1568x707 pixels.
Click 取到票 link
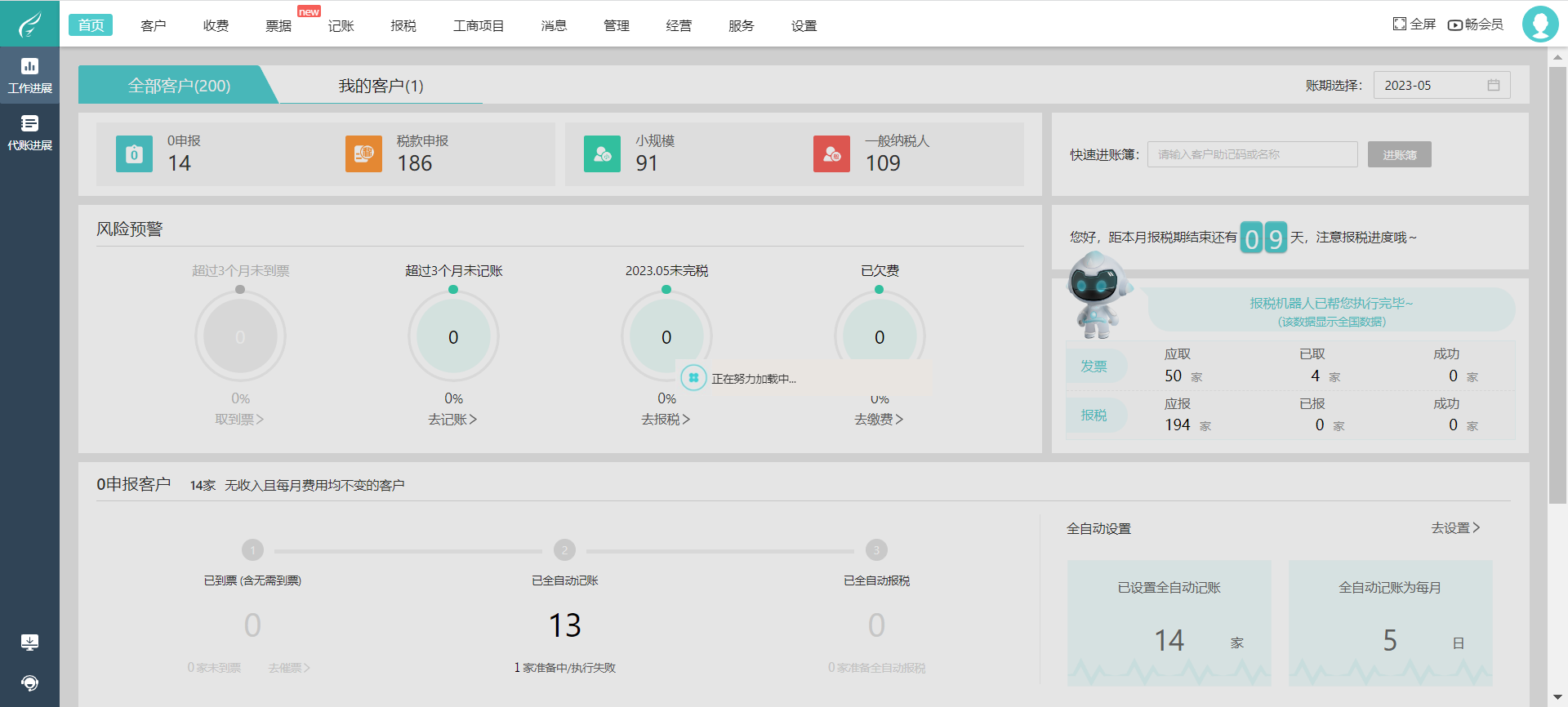tap(239, 419)
